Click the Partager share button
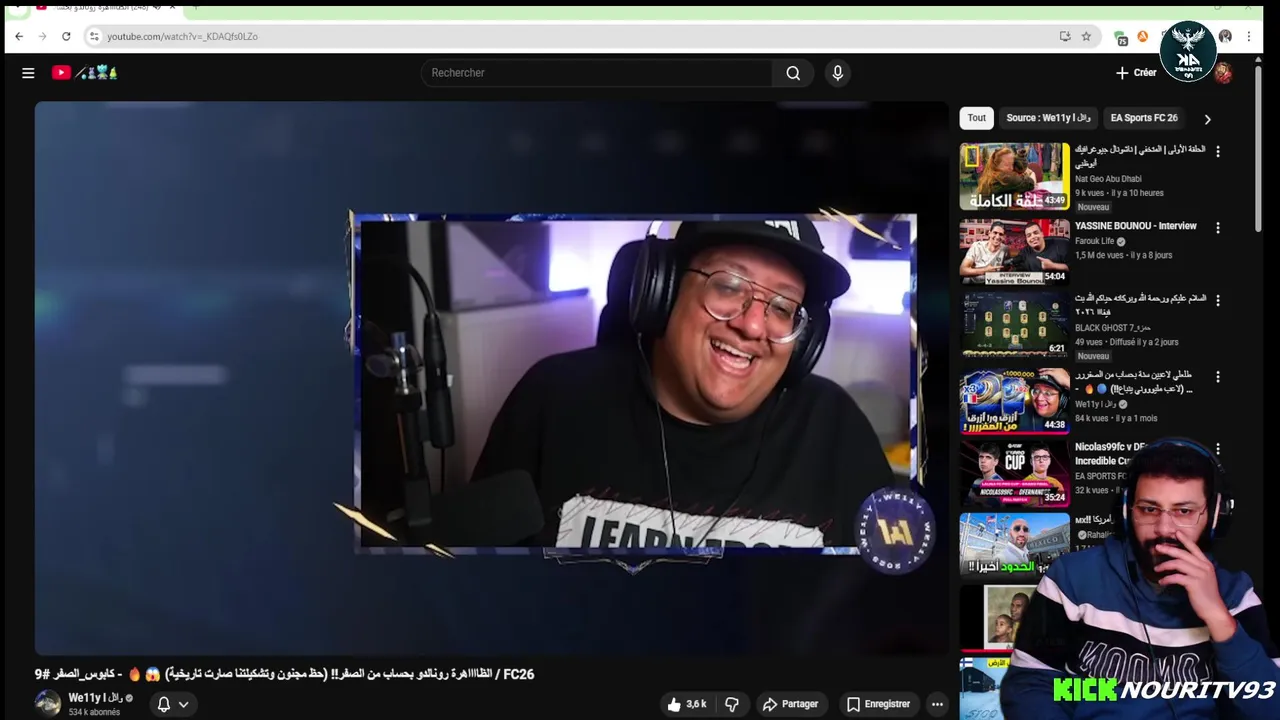 (790, 704)
